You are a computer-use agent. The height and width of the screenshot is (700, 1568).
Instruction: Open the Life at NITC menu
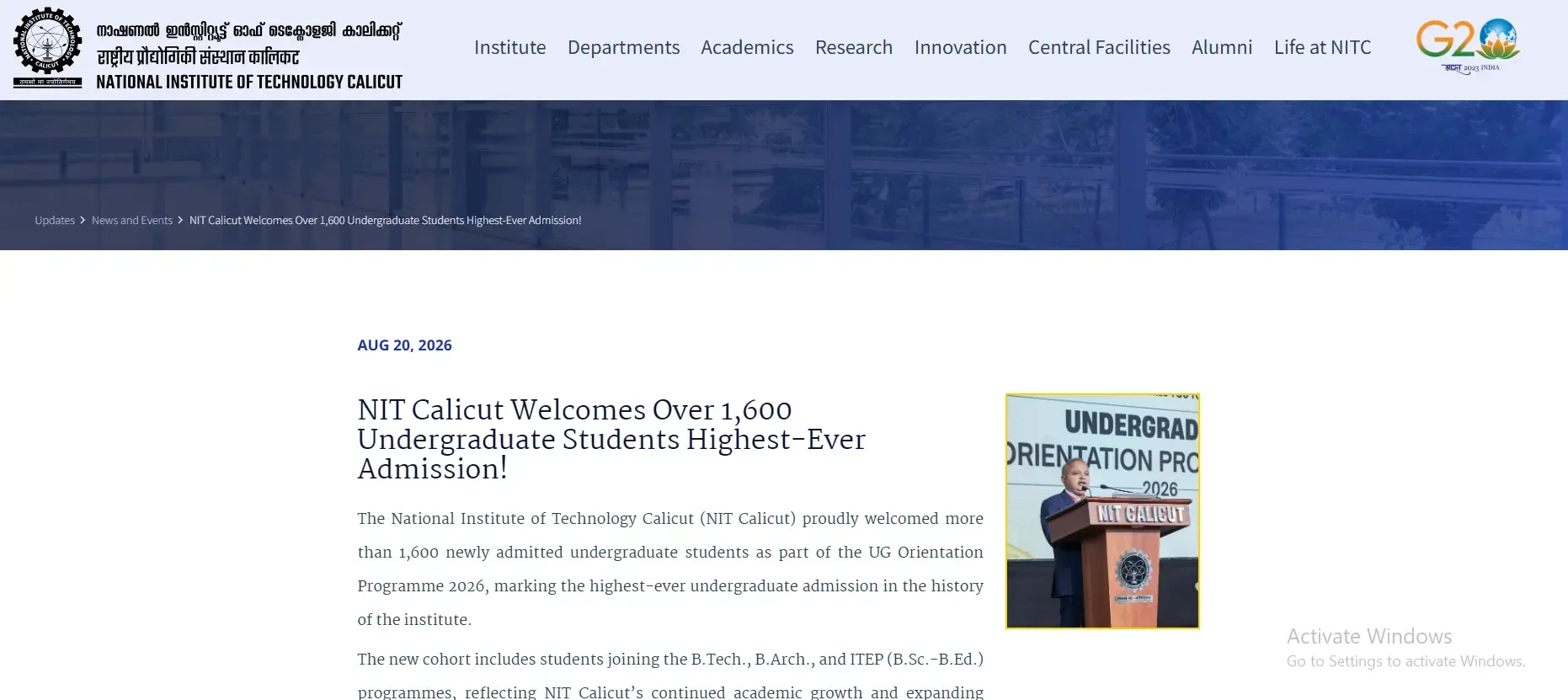pyautogui.click(x=1322, y=47)
